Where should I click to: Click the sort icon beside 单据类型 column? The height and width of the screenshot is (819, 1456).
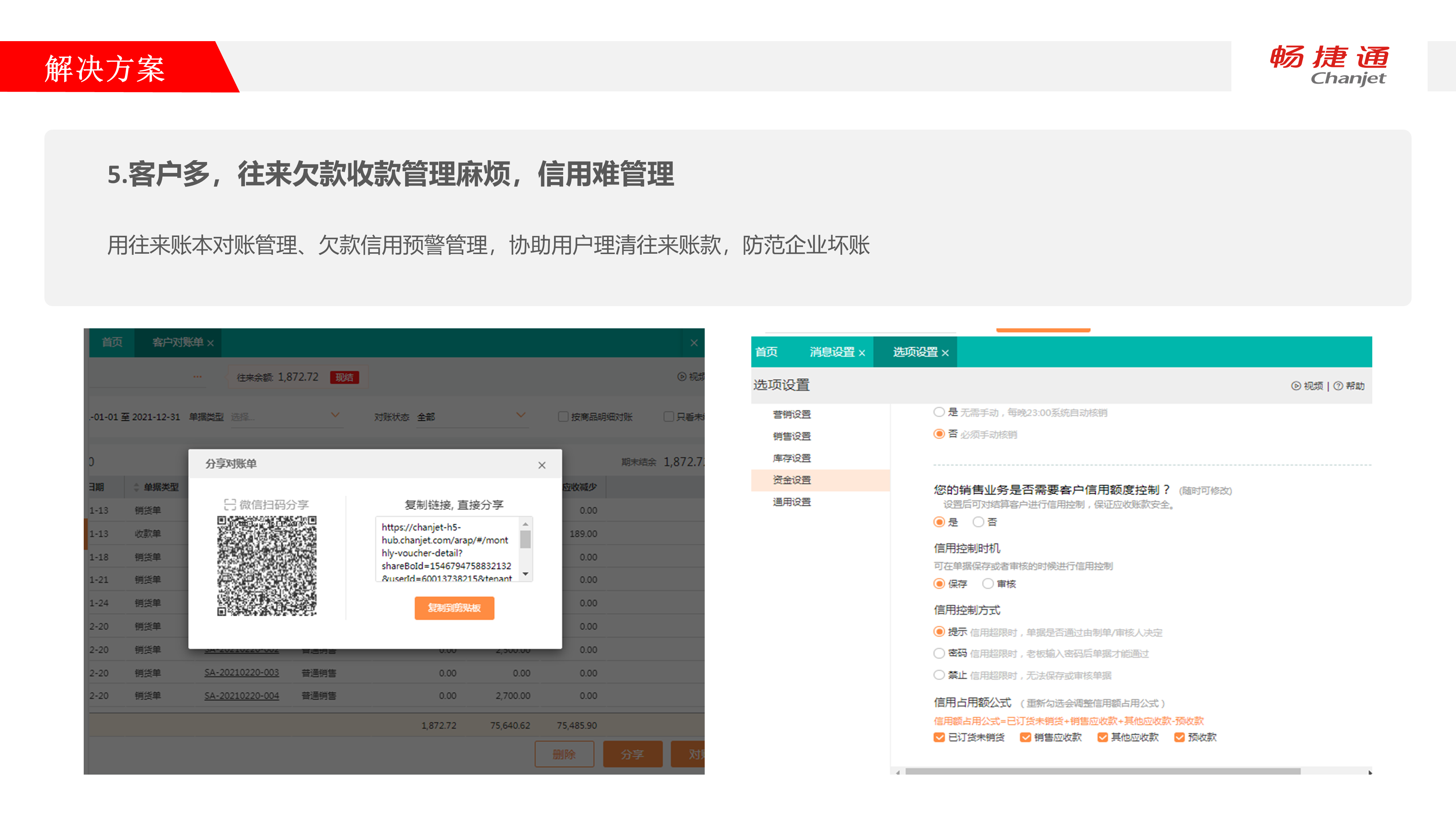[x=136, y=487]
